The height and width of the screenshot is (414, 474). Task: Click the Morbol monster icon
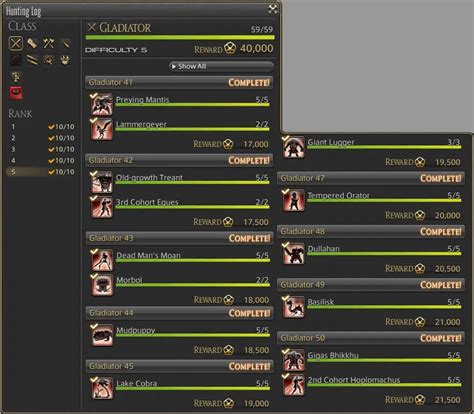(x=102, y=285)
